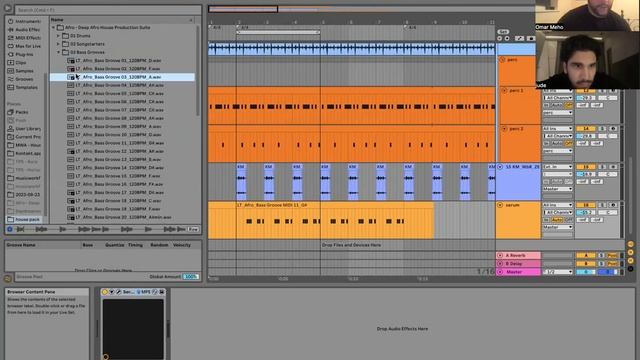The height and width of the screenshot is (360, 640).
Task: Select the Musicworkf folder in Places
Action: coord(24,178)
